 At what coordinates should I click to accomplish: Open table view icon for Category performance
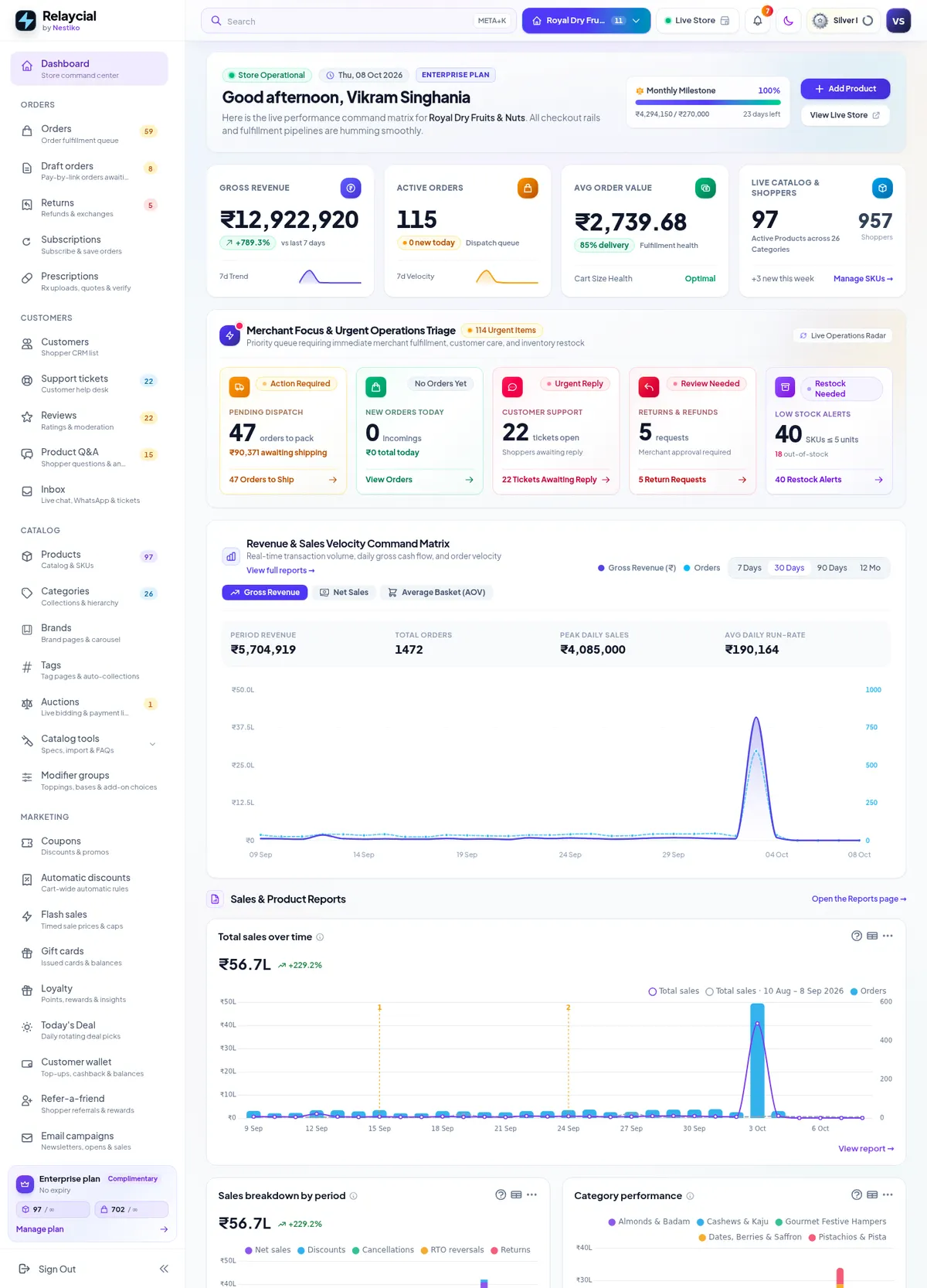pos(872,1195)
